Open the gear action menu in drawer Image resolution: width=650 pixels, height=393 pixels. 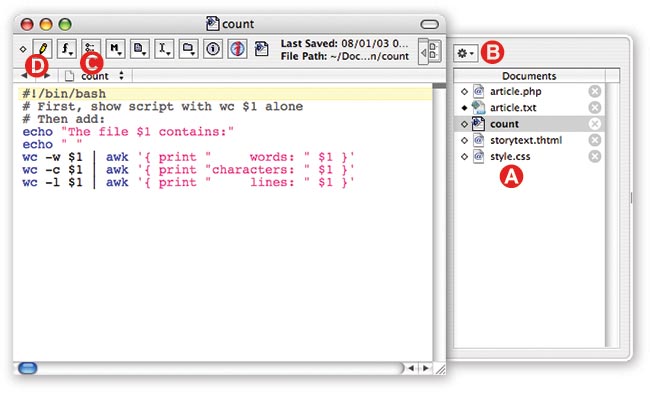pyautogui.click(x=466, y=53)
